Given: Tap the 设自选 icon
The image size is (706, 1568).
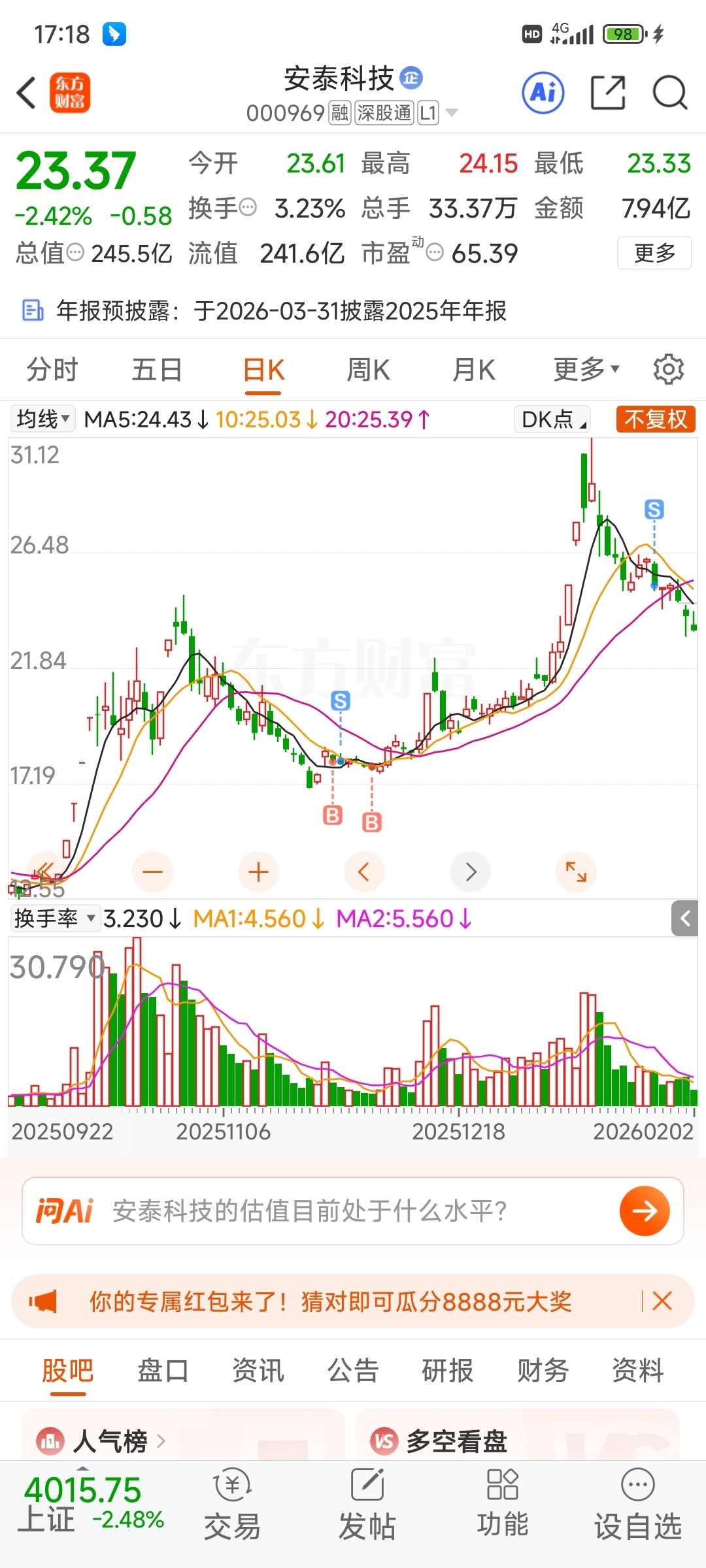Looking at the screenshot, I should tap(637, 1485).
